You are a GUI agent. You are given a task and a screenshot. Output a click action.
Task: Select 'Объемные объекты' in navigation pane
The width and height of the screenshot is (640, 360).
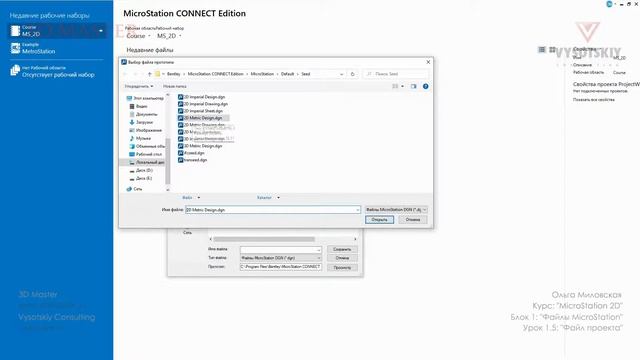(x=147, y=146)
